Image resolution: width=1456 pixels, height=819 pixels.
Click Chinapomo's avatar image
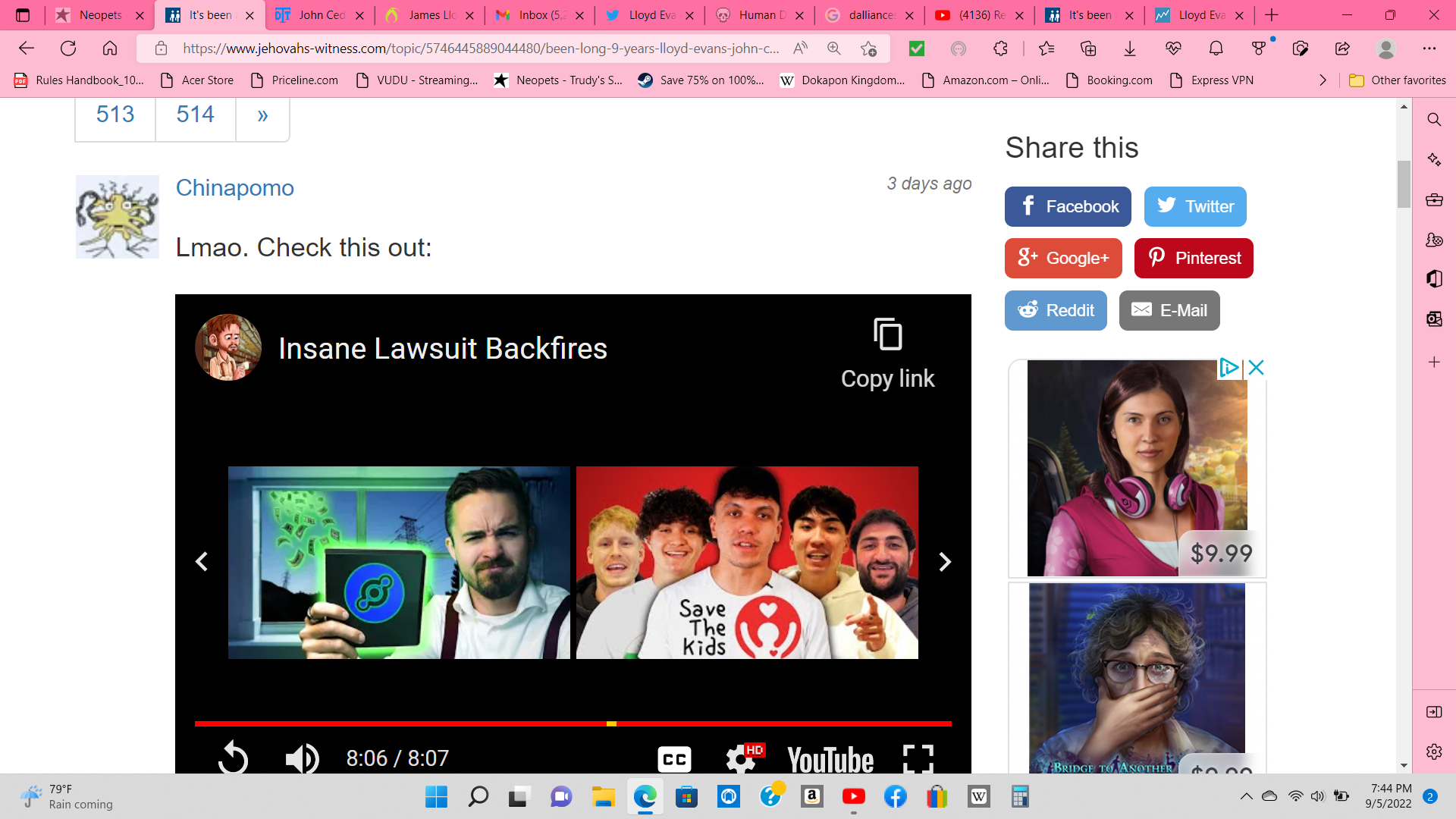[118, 217]
